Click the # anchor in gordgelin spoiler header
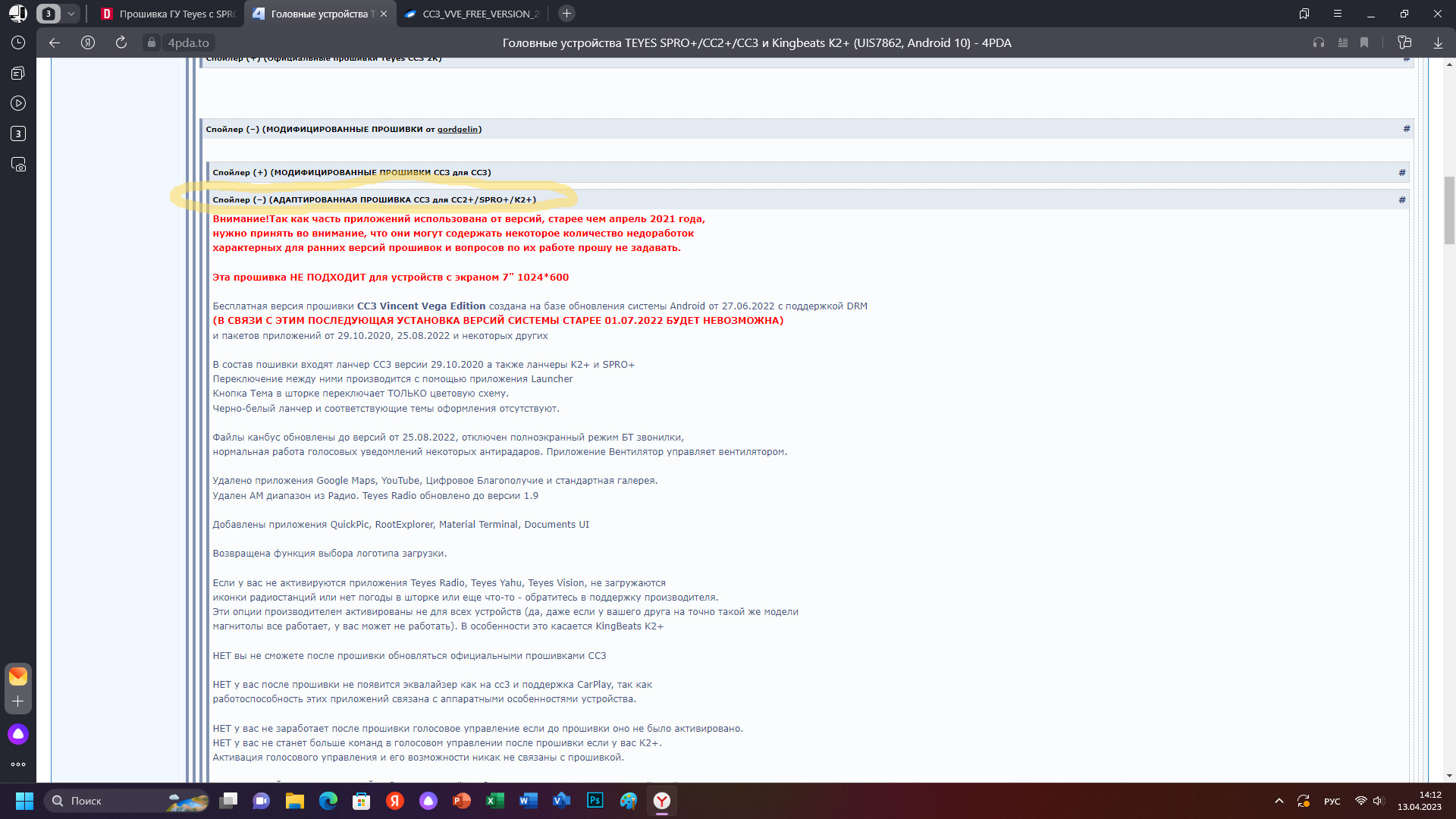 coord(1407,129)
